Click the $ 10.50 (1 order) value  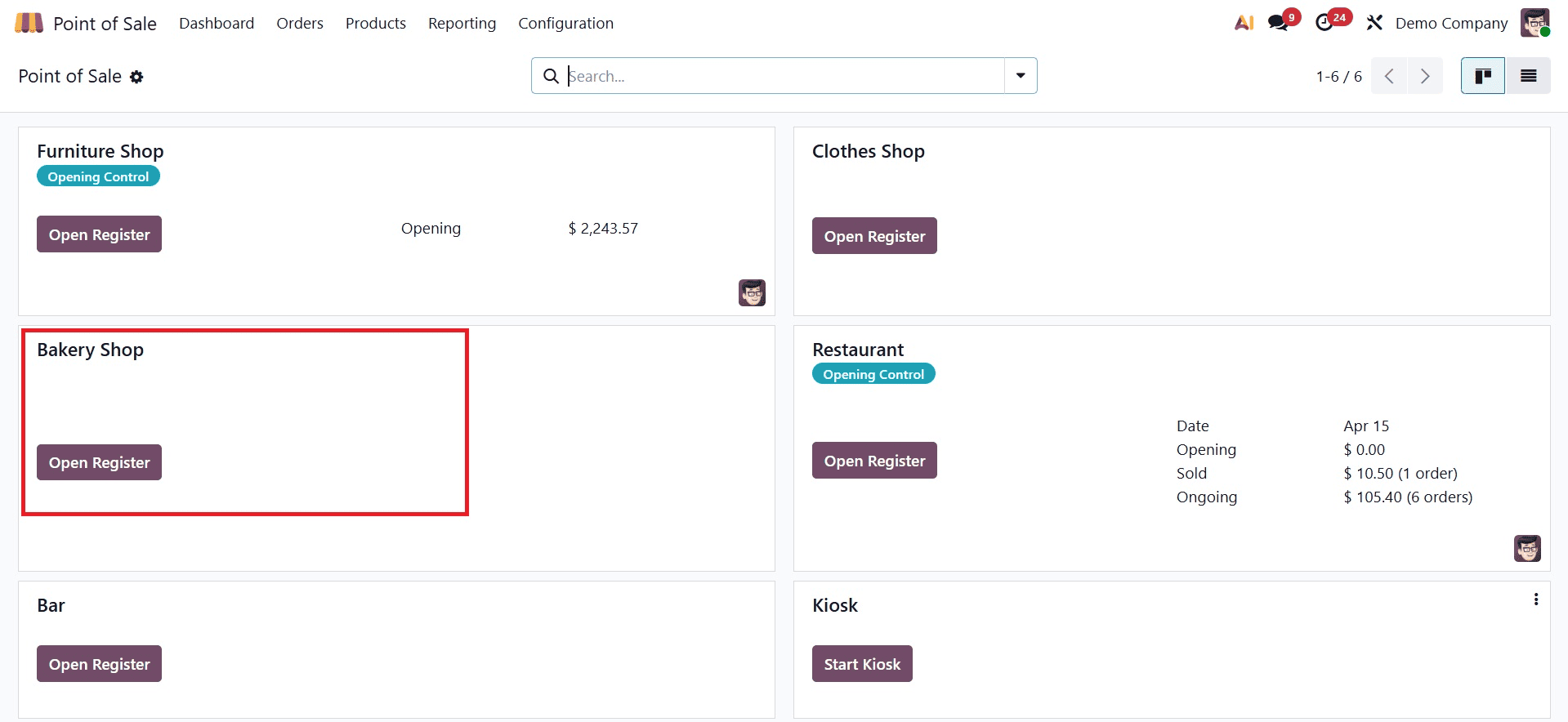1400,473
